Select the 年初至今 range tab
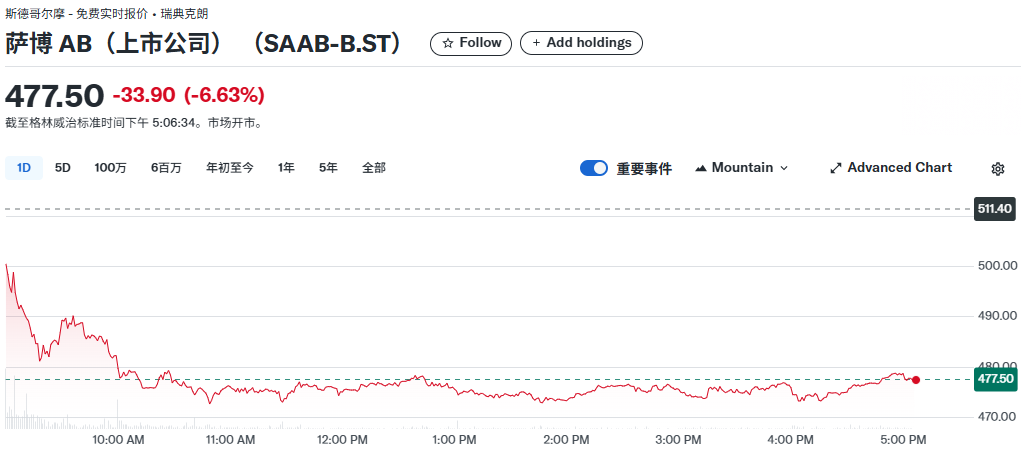This screenshot has height=451, width=1031. [x=229, y=168]
